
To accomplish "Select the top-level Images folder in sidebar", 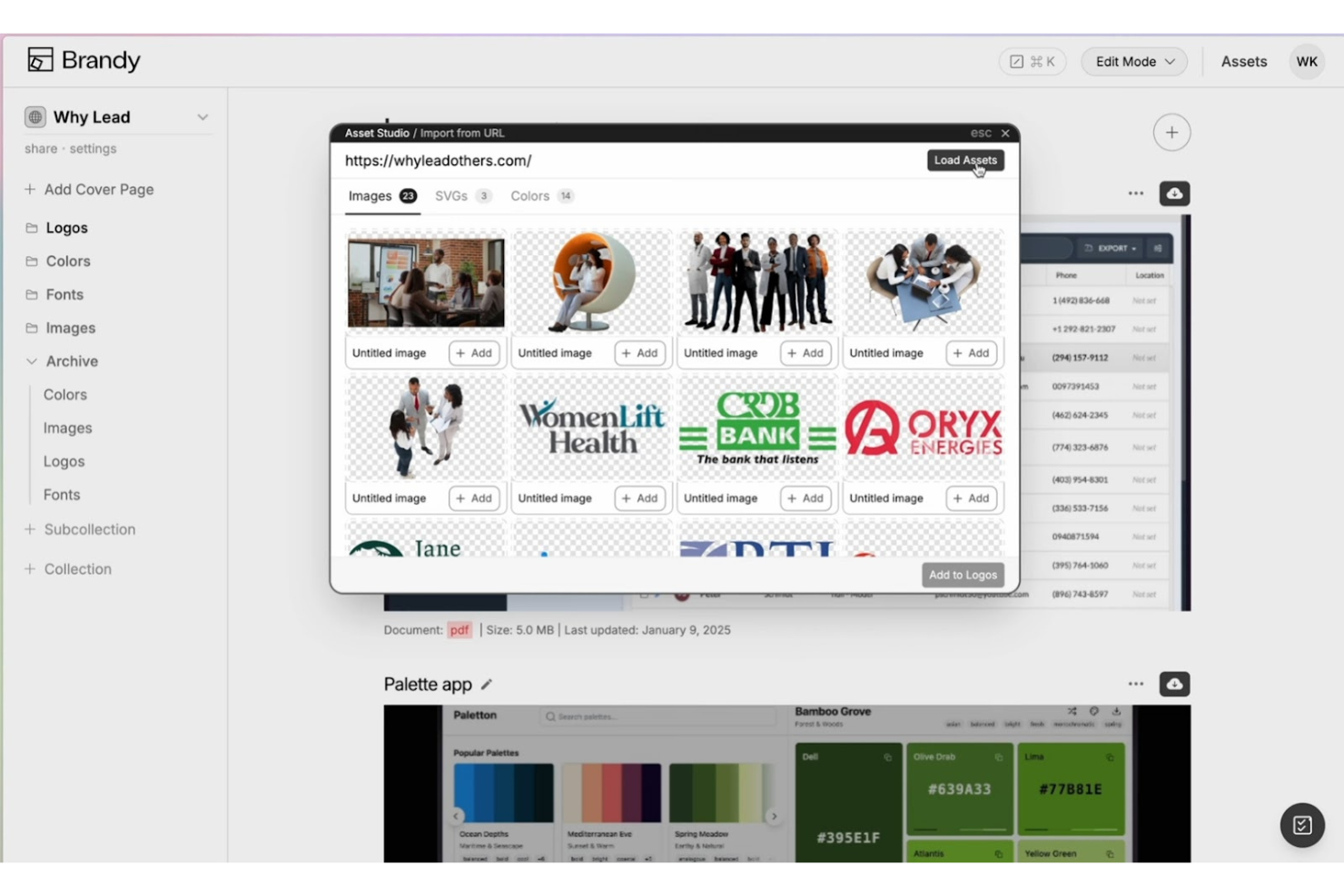I will click(x=70, y=329).
